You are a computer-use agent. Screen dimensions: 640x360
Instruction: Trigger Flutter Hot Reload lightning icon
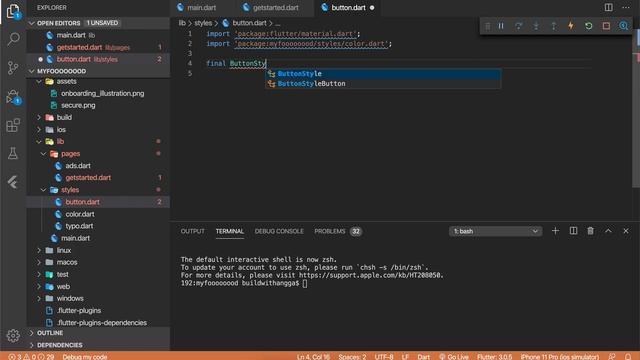pos(571,26)
